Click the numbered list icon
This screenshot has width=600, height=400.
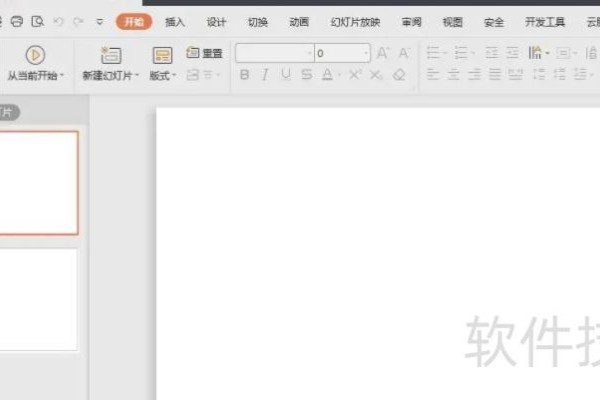click(x=461, y=53)
